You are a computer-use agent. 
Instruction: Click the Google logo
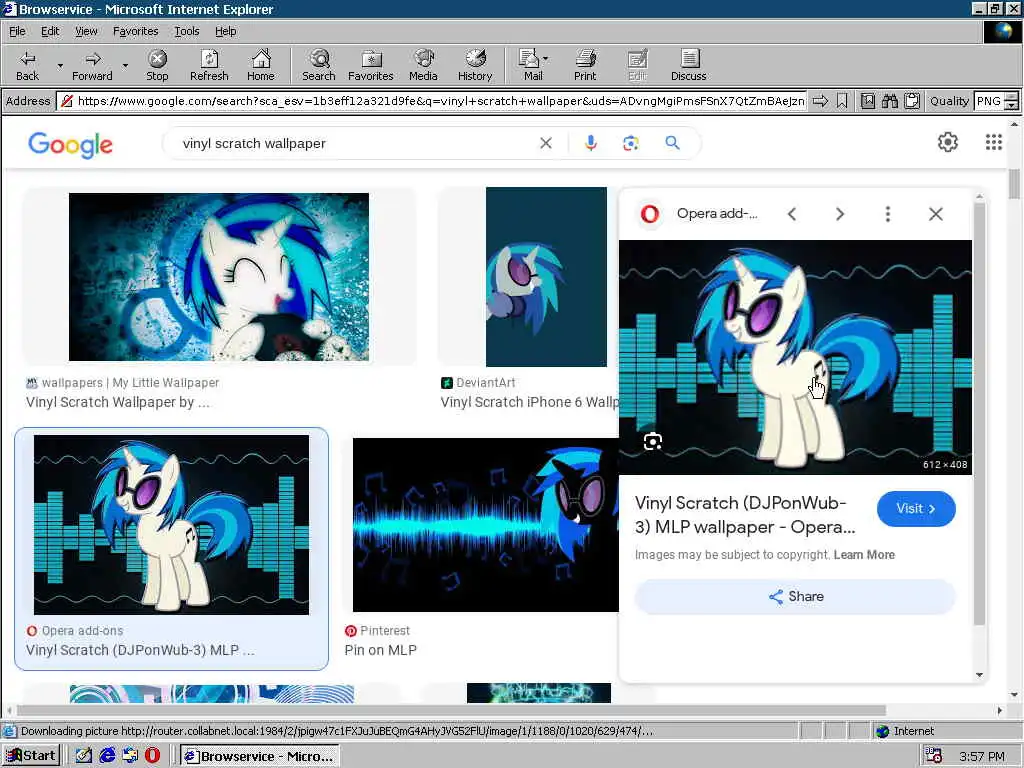(x=71, y=144)
